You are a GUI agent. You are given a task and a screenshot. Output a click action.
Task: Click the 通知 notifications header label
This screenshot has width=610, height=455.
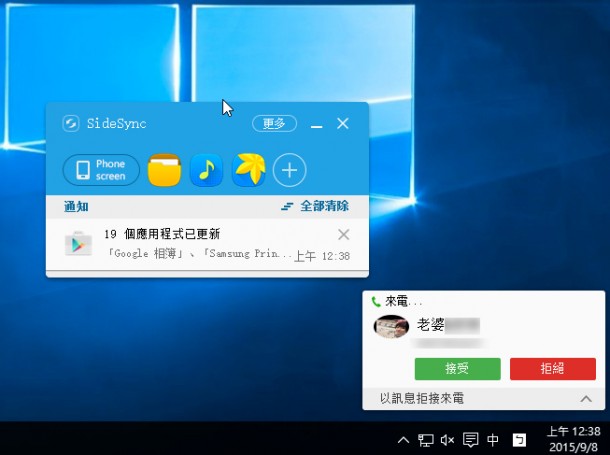[76, 206]
